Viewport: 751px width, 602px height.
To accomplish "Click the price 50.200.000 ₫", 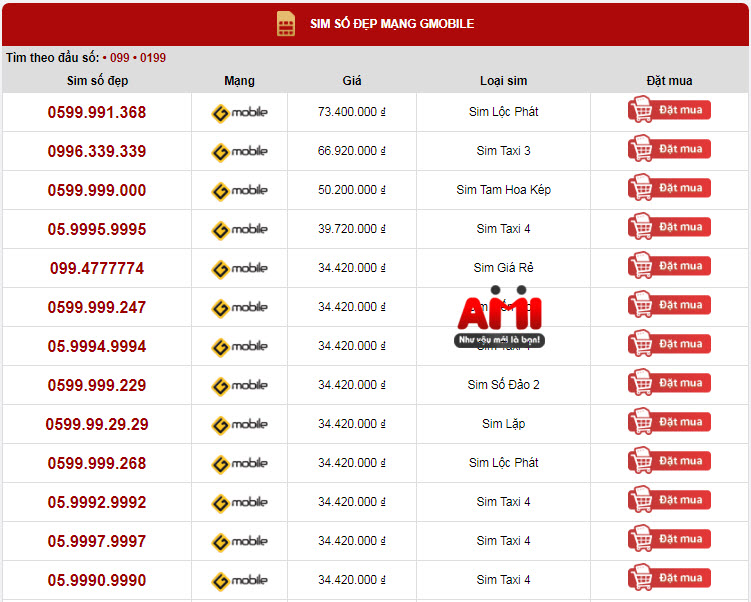I will (x=352, y=190).
